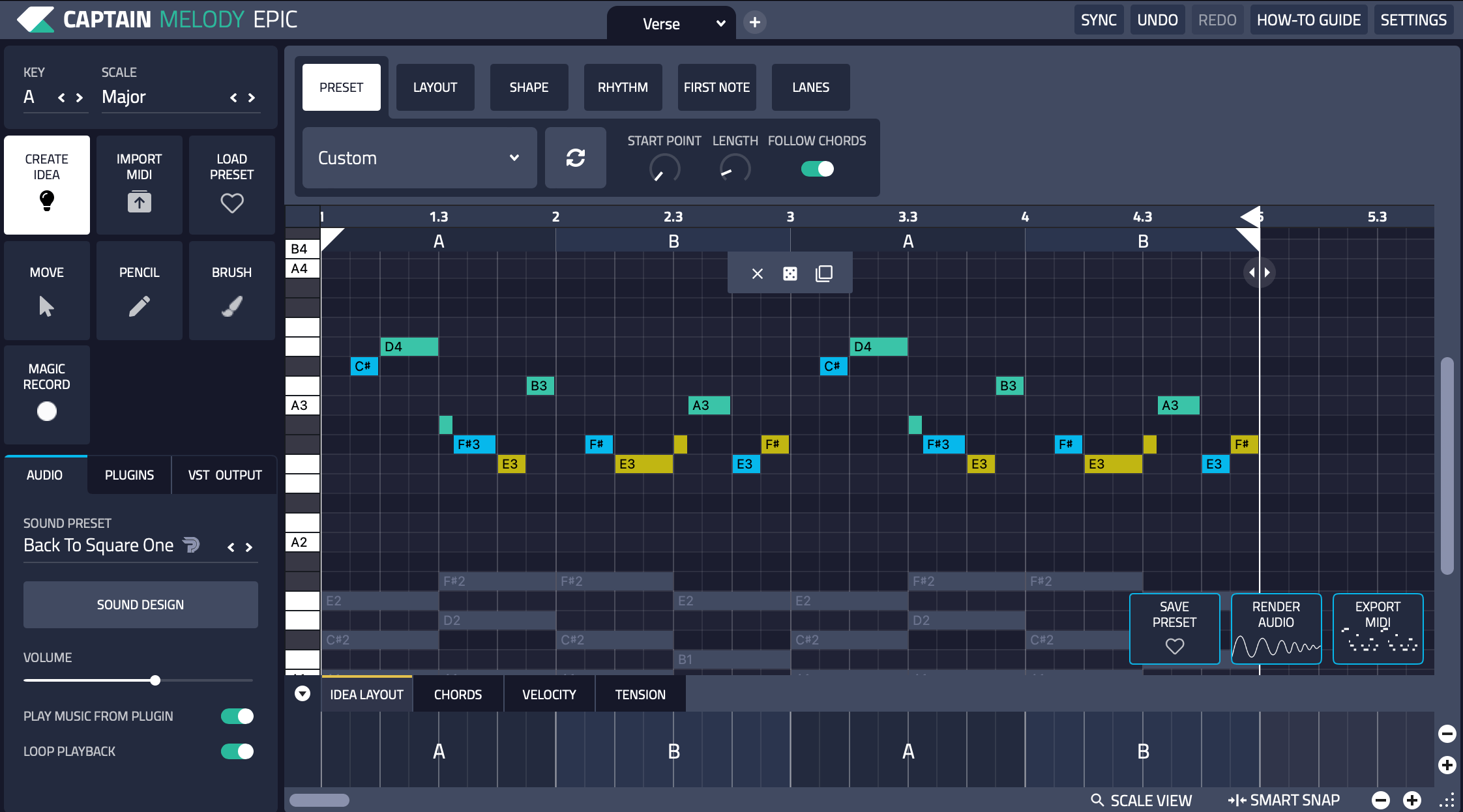The height and width of the screenshot is (812, 1463).
Task: Open the Custom preset dropdown
Action: 419,158
